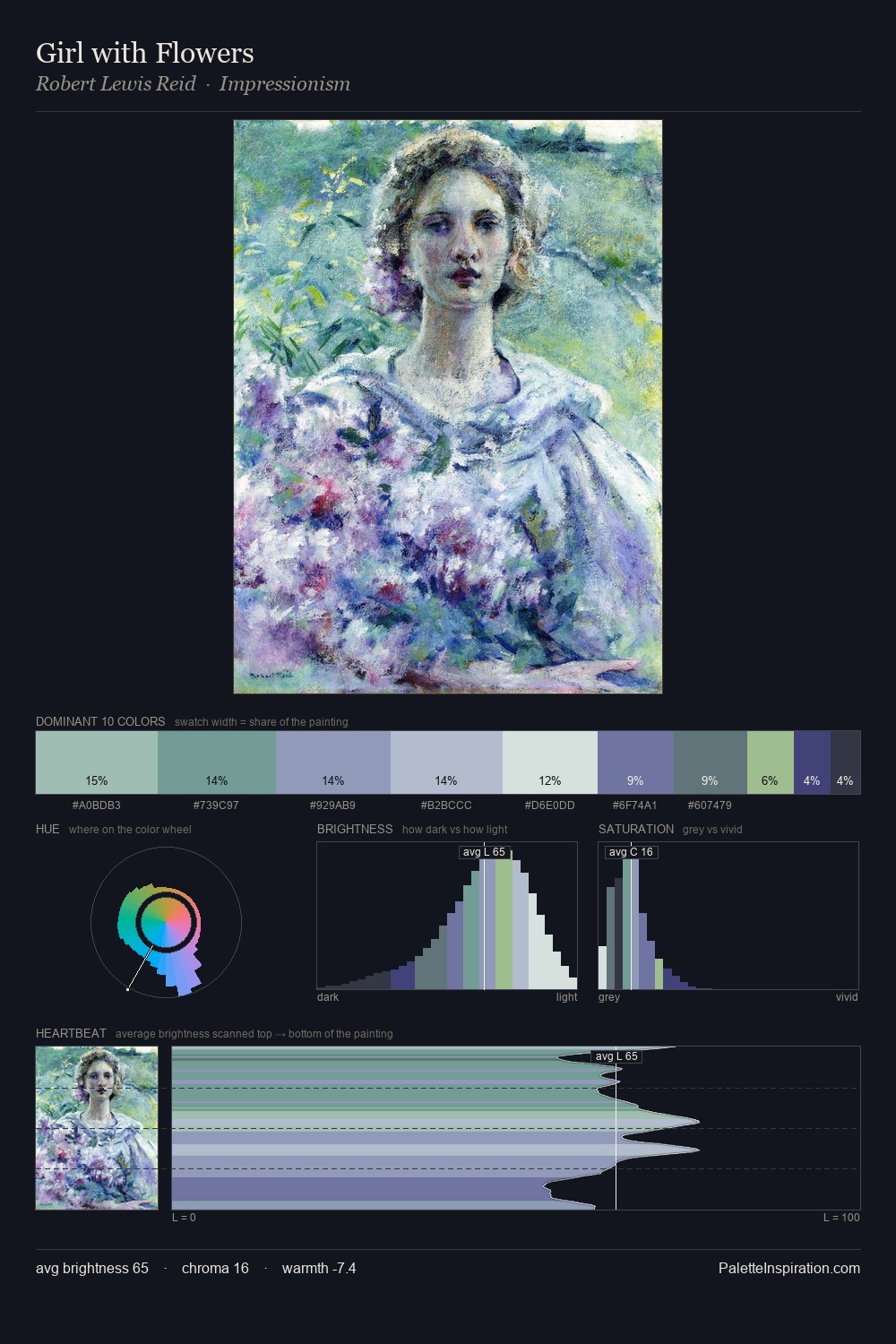Click the 'grey' saturation axis label
Screen dimensions: 896x1344
(x=609, y=996)
